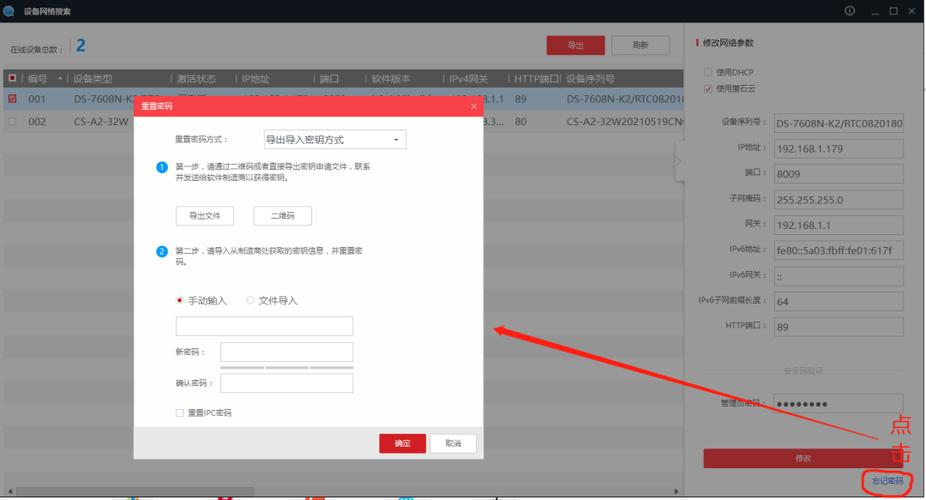Click the horizontal scrollbar under the device table
The height and width of the screenshot is (500, 926).
point(135,491)
